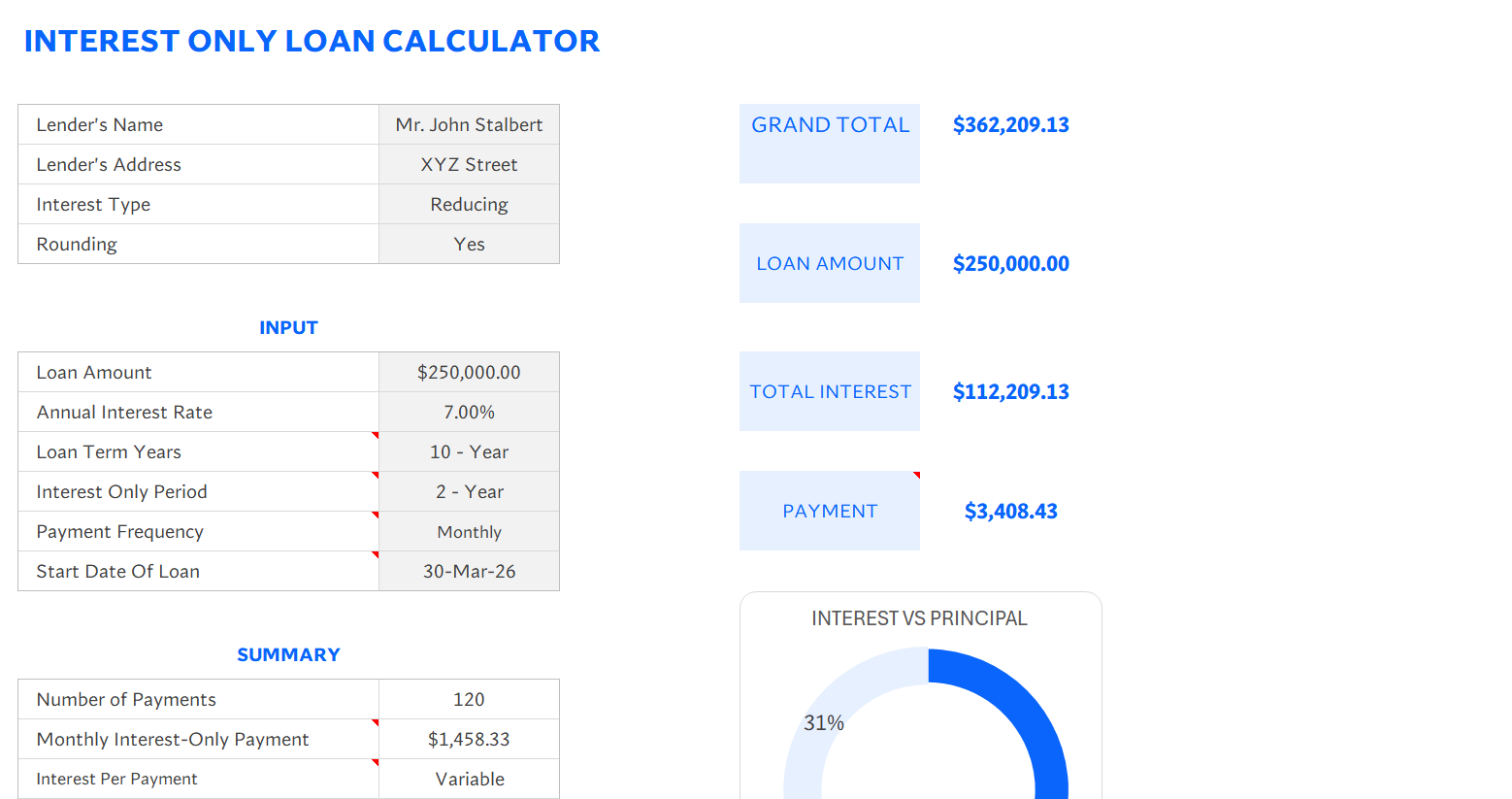Click the Monthly Interest-Only Payment label

click(x=198, y=739)
